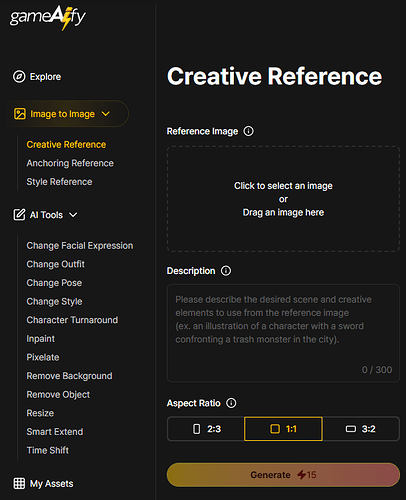This screenshot has width=406, height=500.
Task: Select the 3:2 landscape aspect ratio
Action: (x=361, y=429)
